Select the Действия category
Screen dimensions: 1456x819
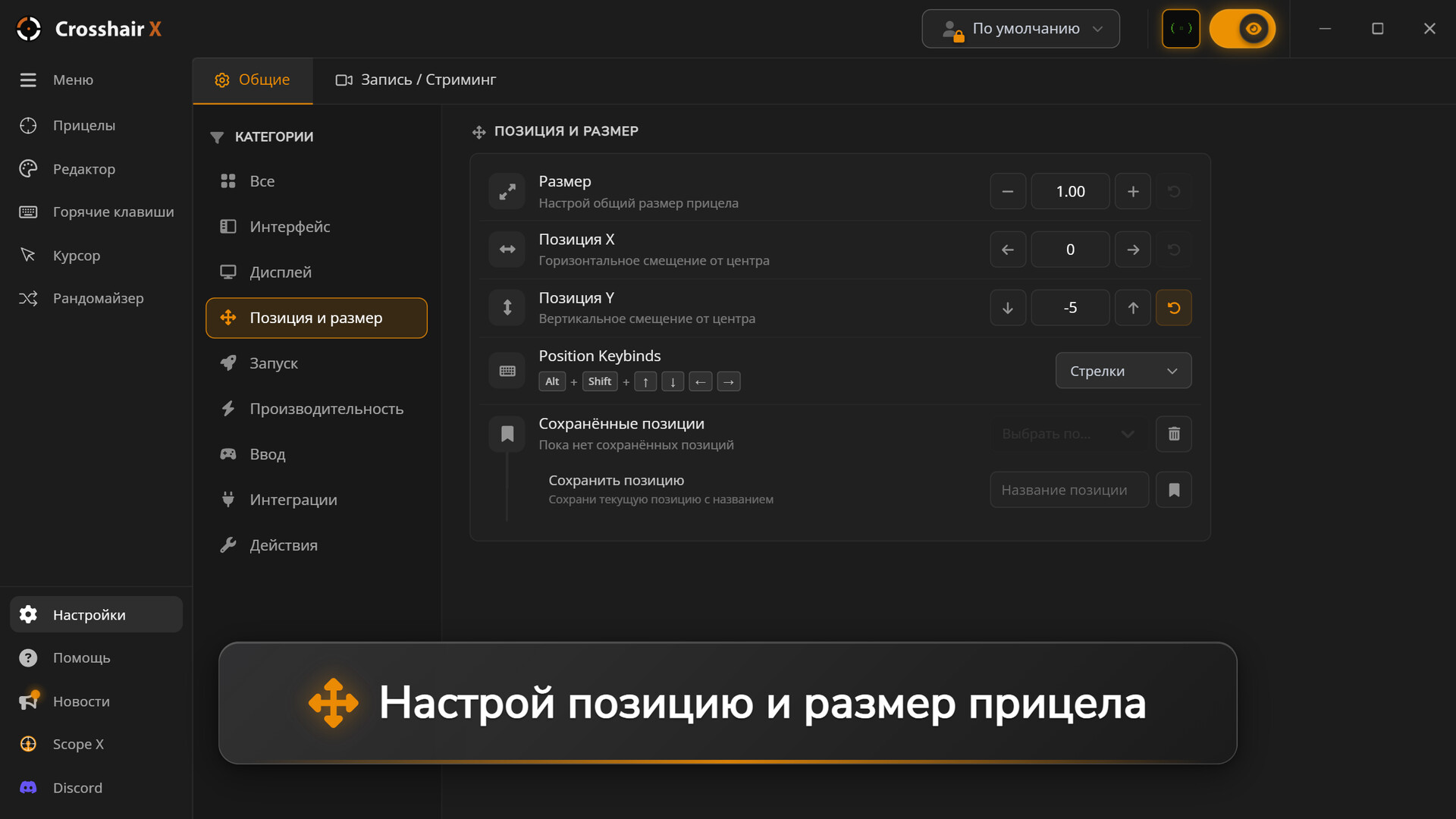[316, 545]
